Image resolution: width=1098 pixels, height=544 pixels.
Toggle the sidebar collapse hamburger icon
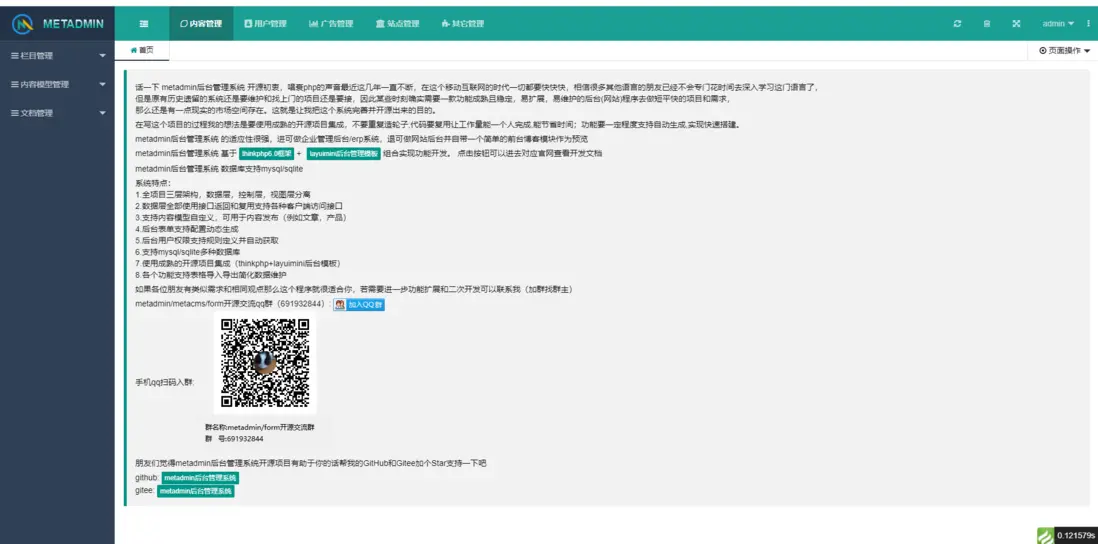click(x=144, y=24)
